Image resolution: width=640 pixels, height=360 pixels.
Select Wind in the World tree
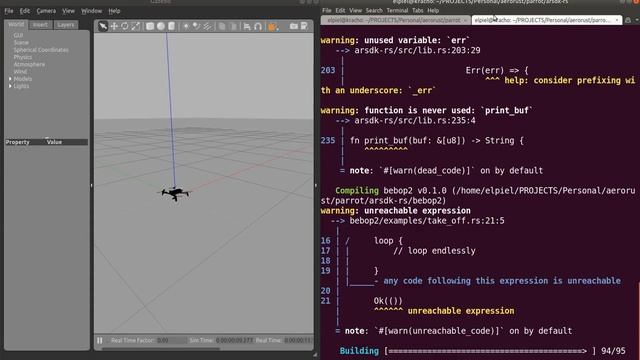click(x=20, y=71)
